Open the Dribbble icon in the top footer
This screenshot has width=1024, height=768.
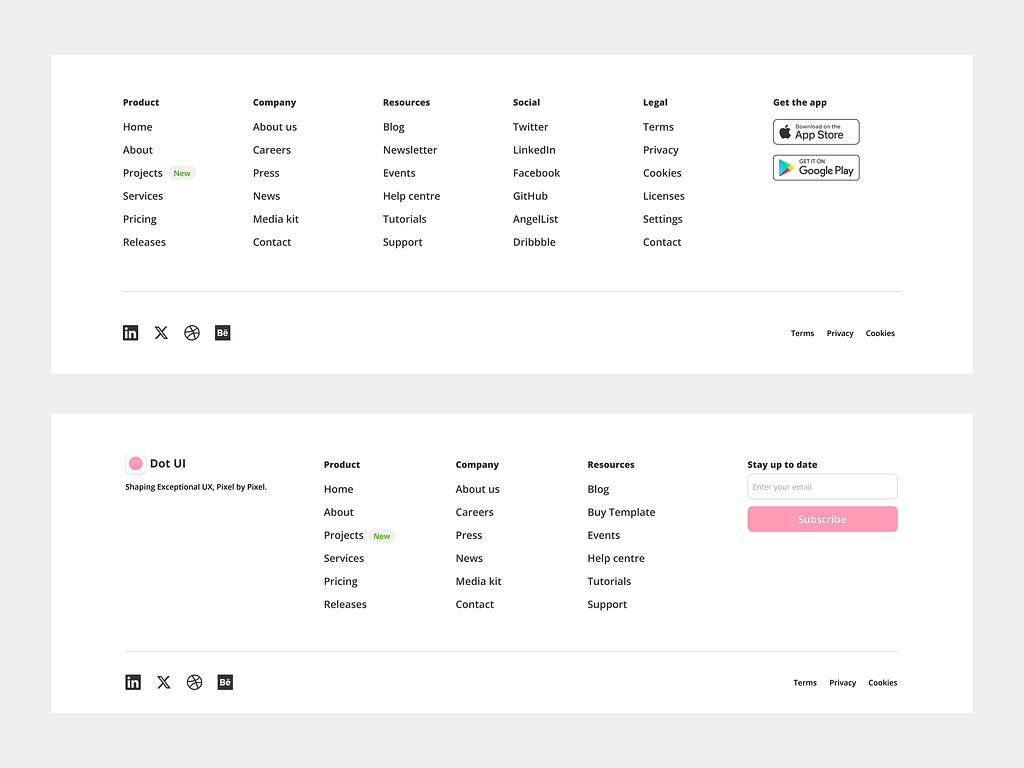pos(192,333)
